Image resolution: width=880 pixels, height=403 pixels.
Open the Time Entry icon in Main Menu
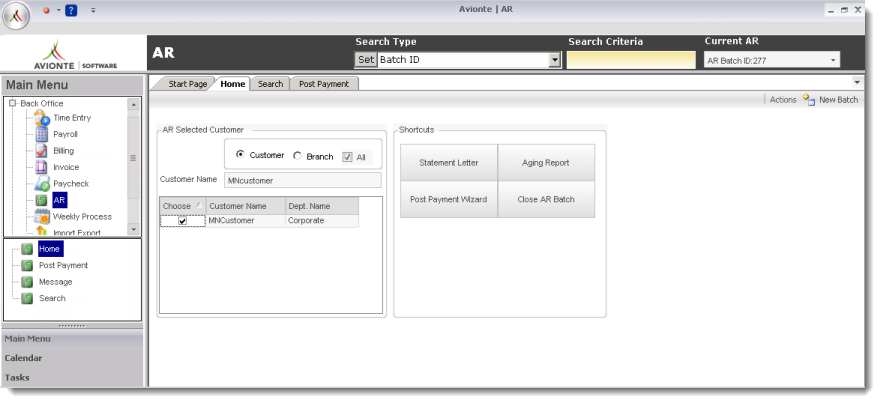tap(42, 118)
